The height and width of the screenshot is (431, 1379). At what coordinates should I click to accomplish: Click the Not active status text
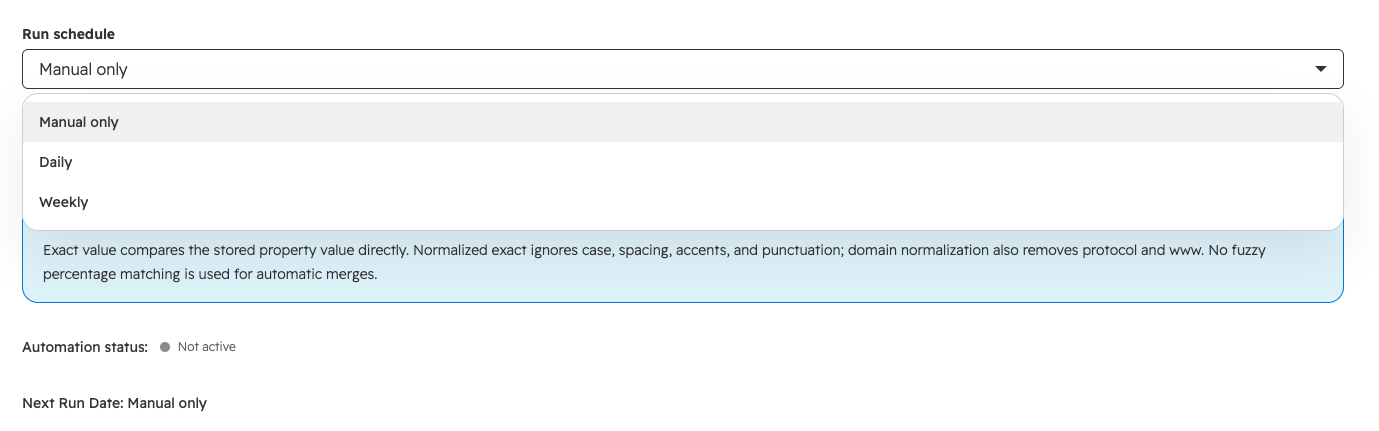coord(206,347)
